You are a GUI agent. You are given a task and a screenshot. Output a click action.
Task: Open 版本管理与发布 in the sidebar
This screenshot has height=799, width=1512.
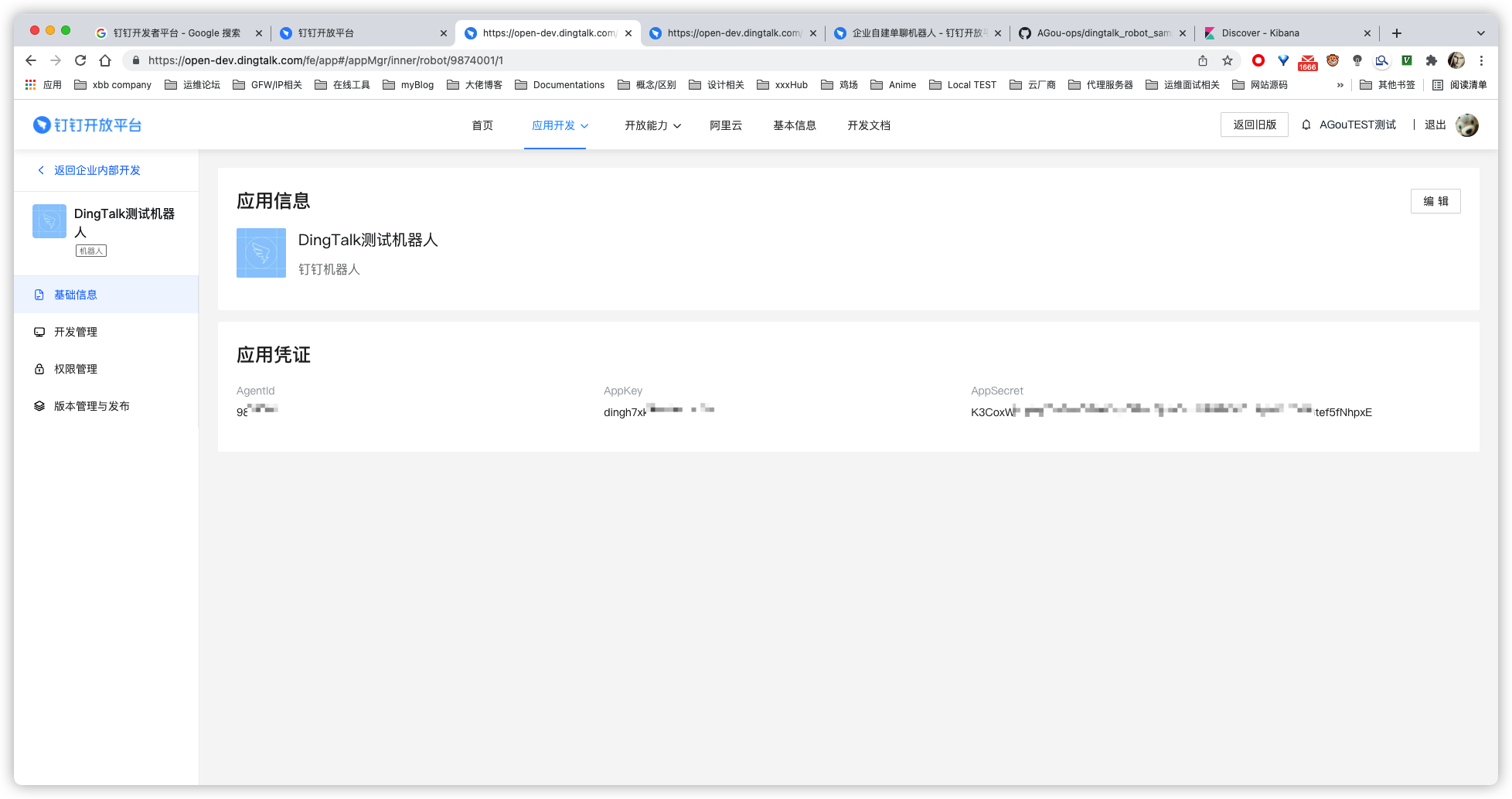tap(107, 406)
